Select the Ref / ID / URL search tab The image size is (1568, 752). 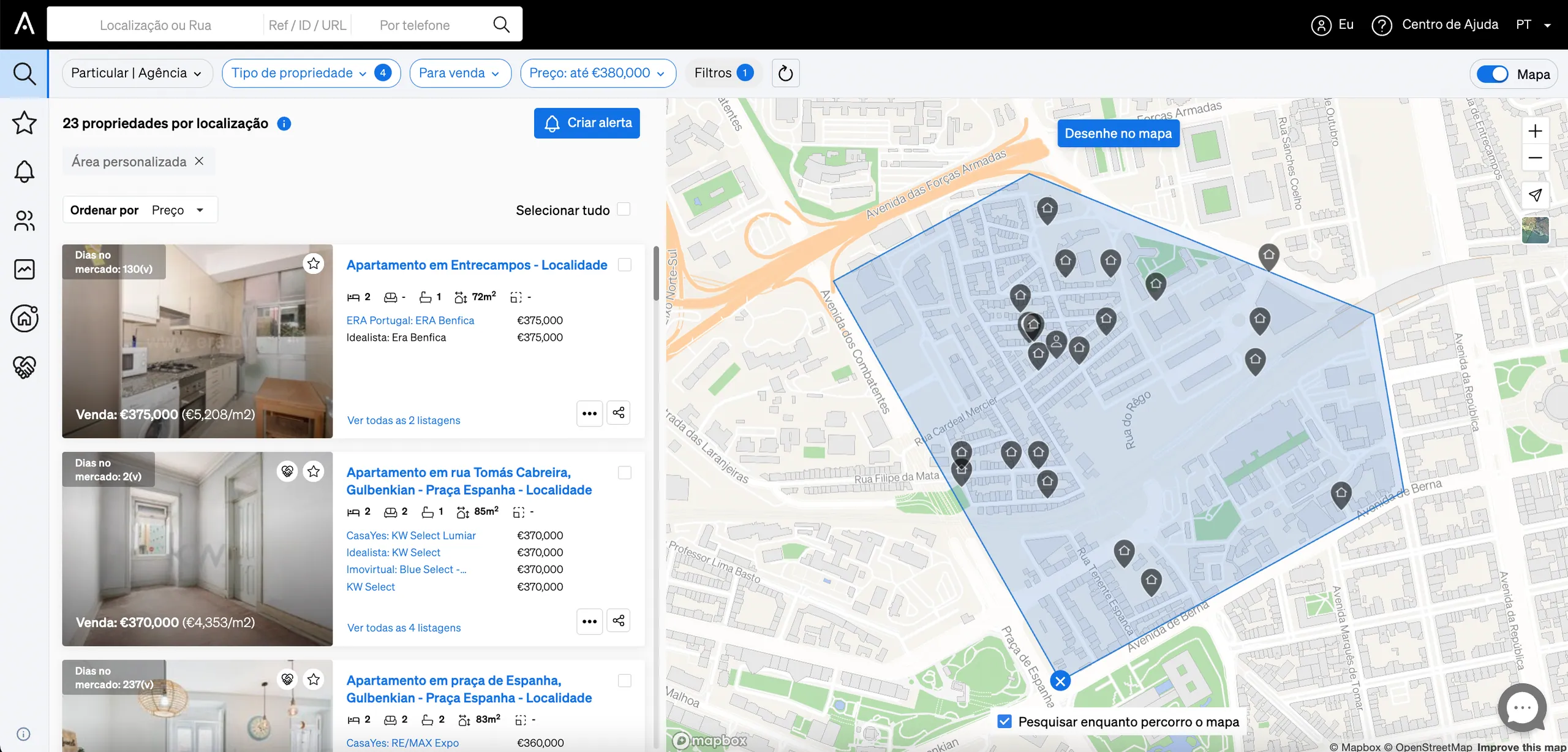pyautogui.click(x=307, y=25)
